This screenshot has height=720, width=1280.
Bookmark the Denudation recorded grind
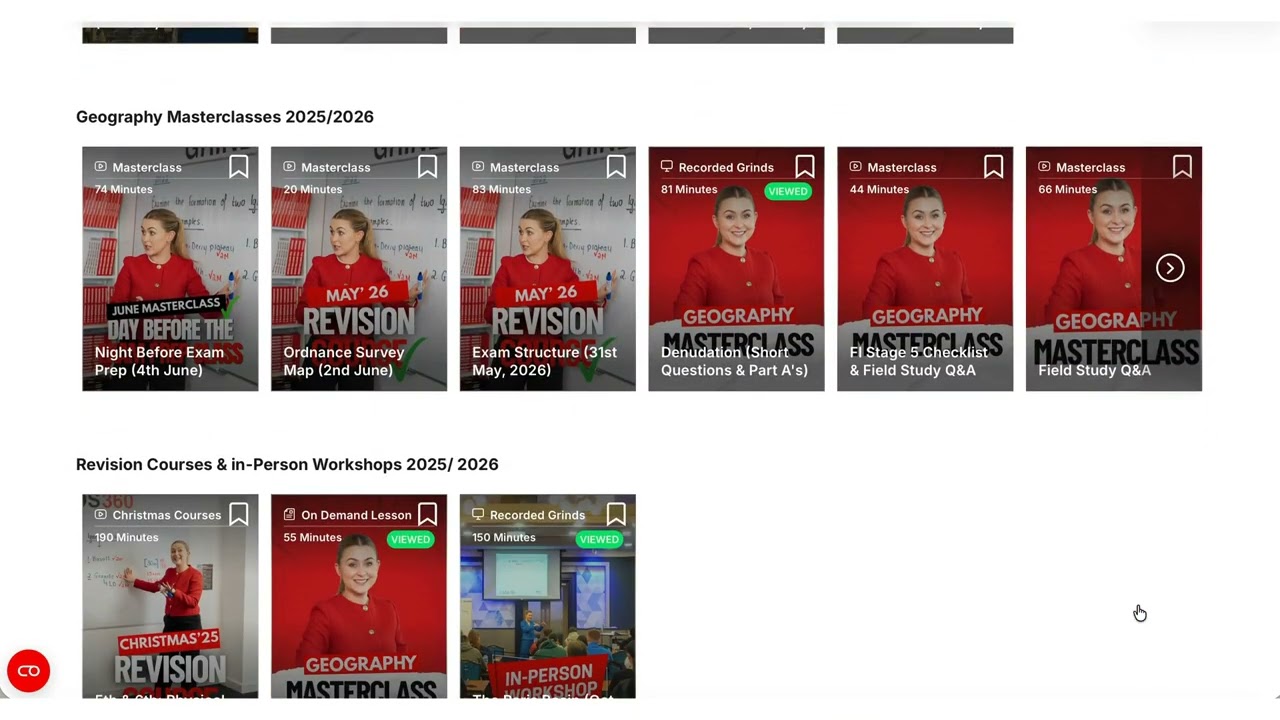tap(805, 167)
